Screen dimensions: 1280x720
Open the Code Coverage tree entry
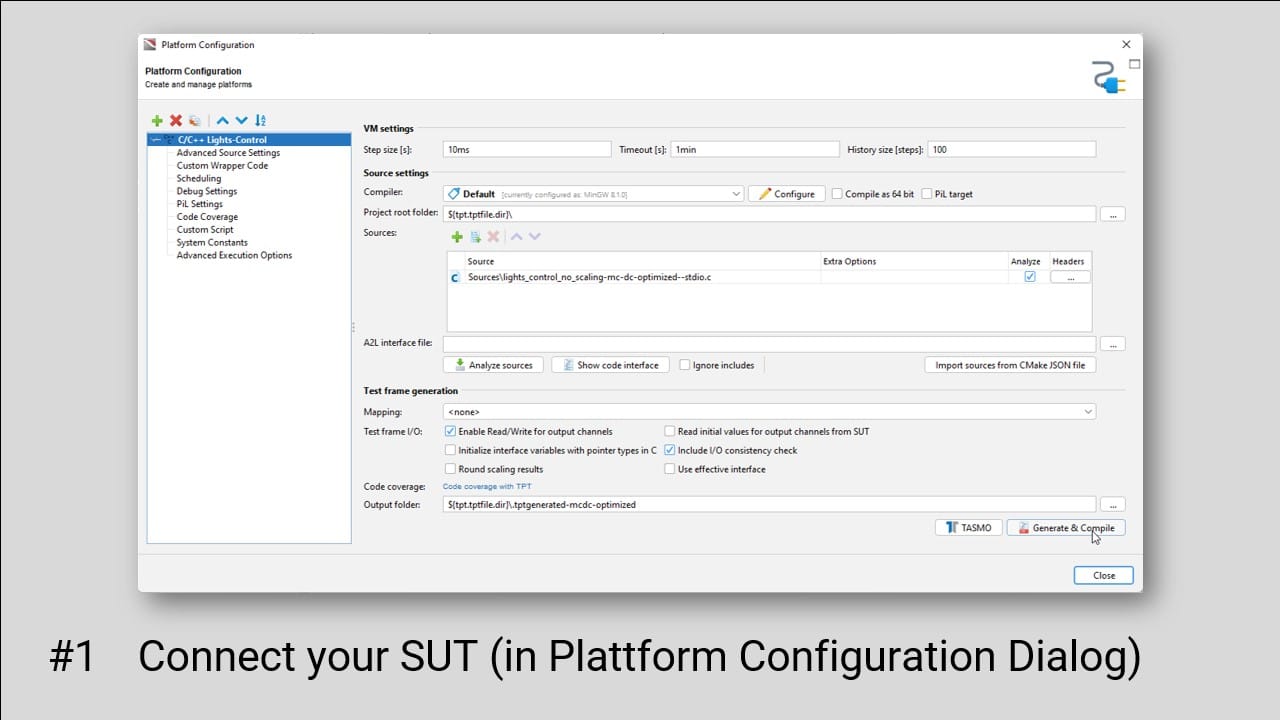tap(207, 217)
